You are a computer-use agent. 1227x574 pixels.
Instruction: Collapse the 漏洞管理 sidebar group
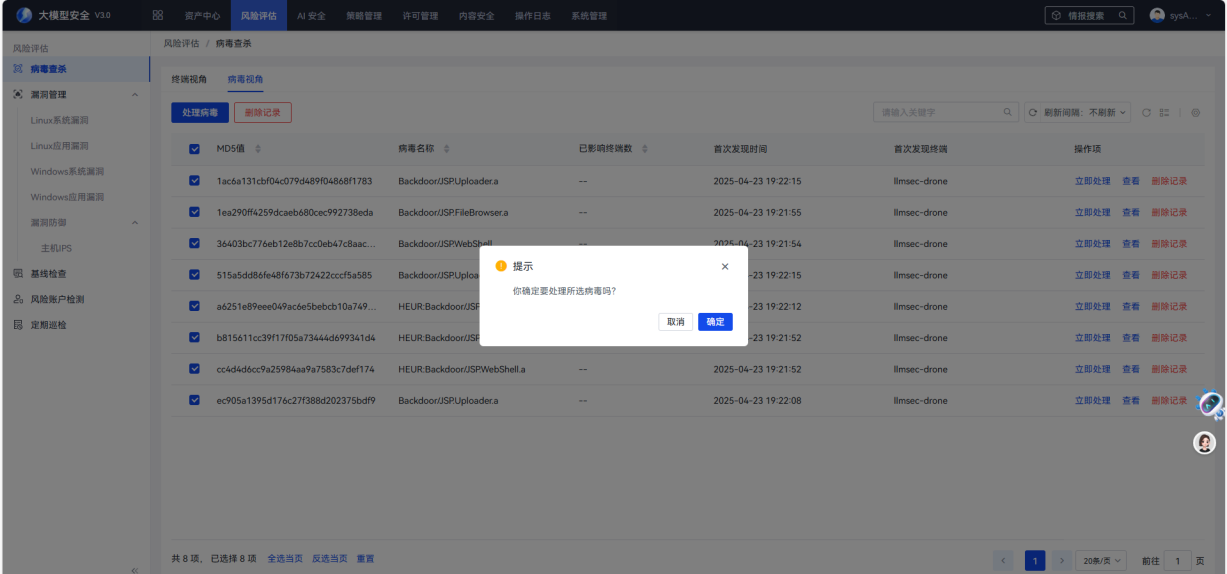(135, 95)
